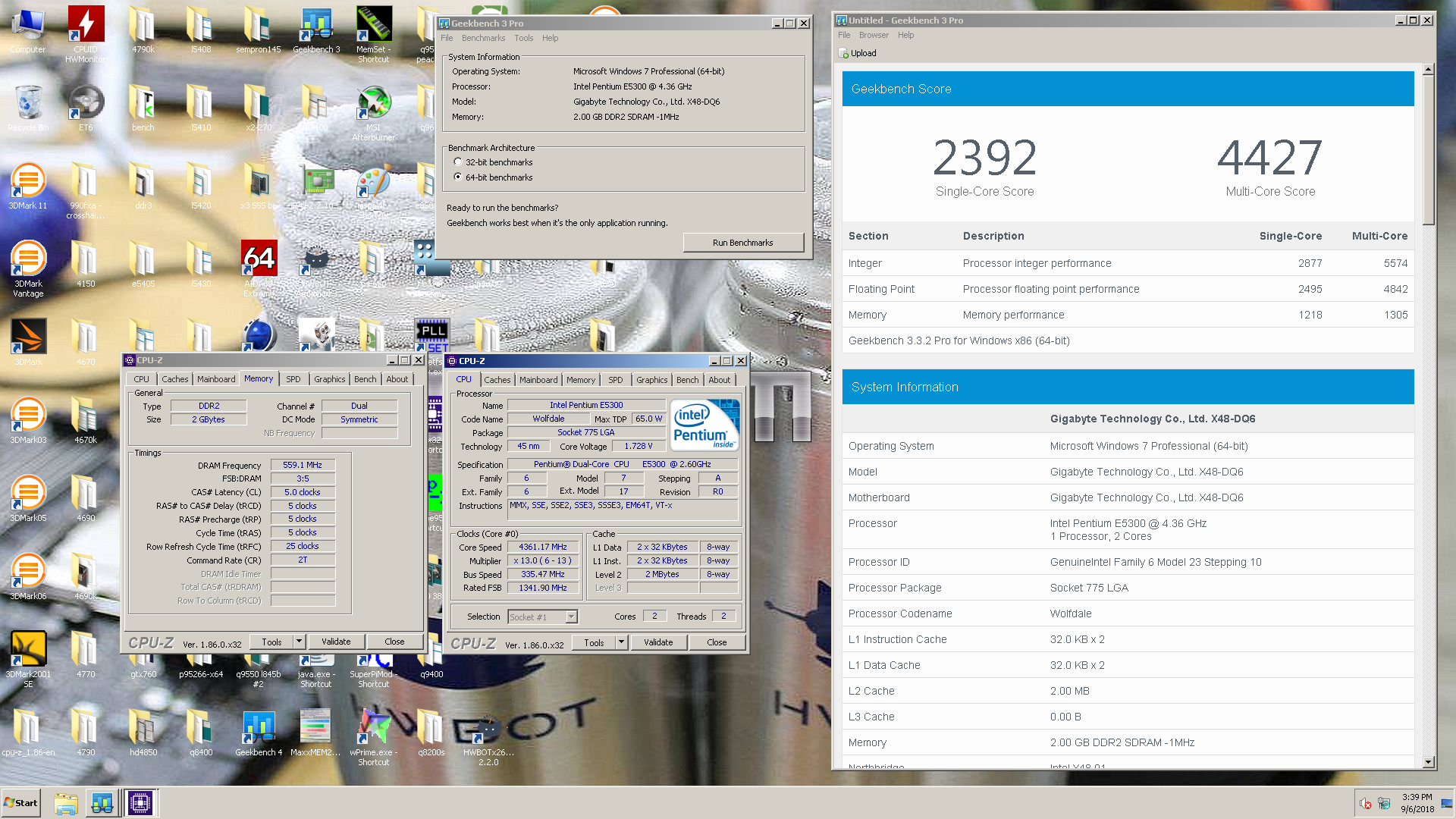Launch Geekbench 4 desktop shortcut
The width and height of the screenshot is (1456, 819).
click(x=259, y=733)
